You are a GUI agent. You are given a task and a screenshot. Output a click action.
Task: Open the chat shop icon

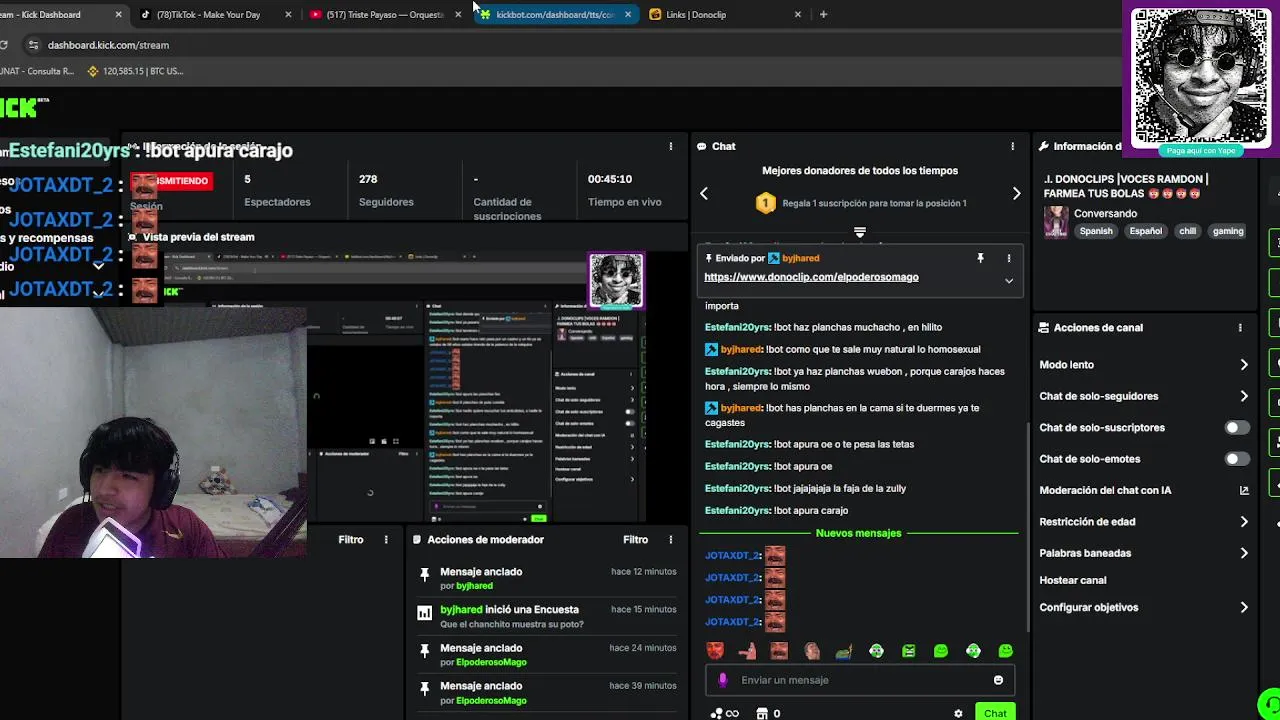point(762,714)
